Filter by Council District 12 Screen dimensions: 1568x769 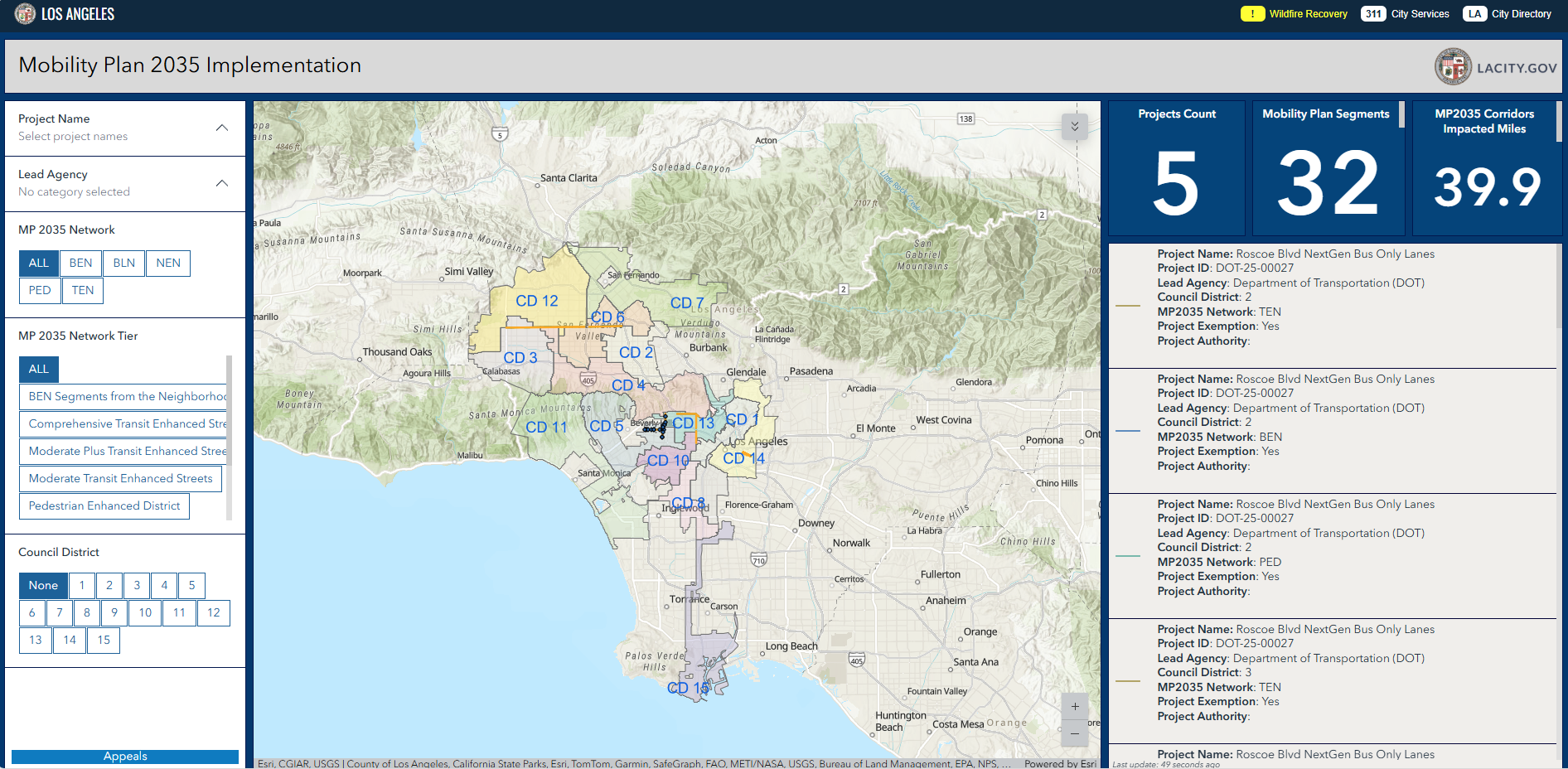[x=214, y=613]
